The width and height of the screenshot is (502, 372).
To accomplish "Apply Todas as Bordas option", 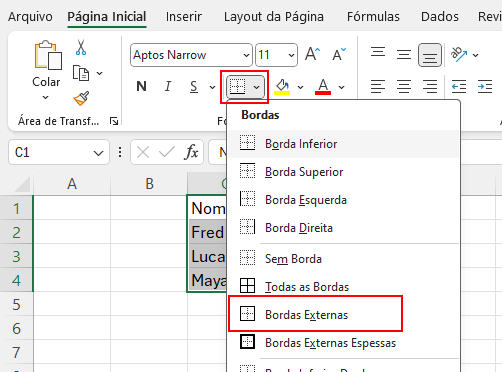I will click(343, 287).
